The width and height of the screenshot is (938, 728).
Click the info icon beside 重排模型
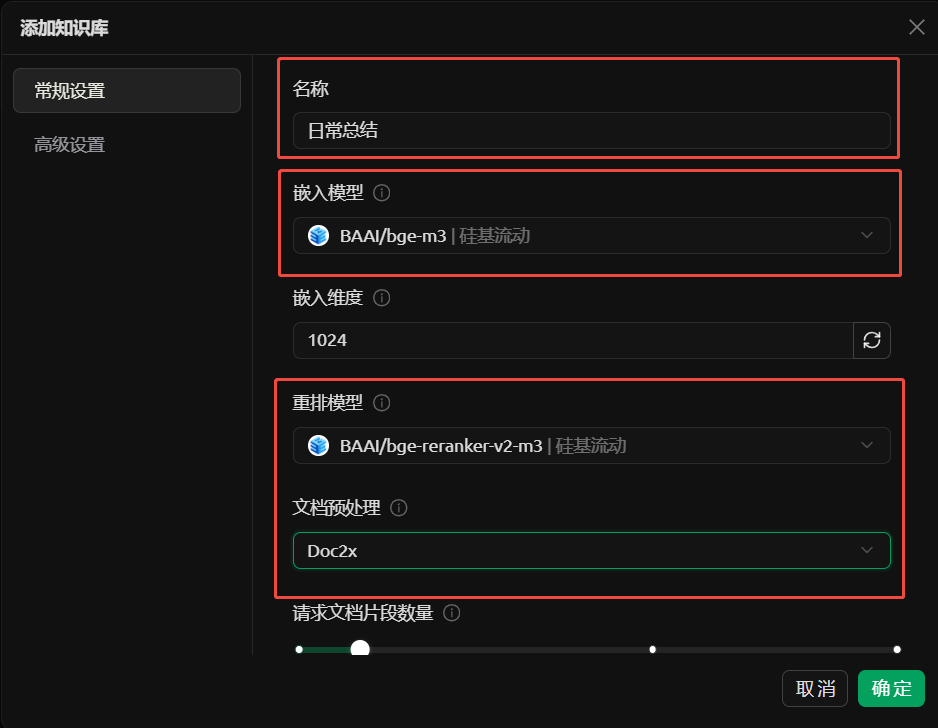point(382,403)
